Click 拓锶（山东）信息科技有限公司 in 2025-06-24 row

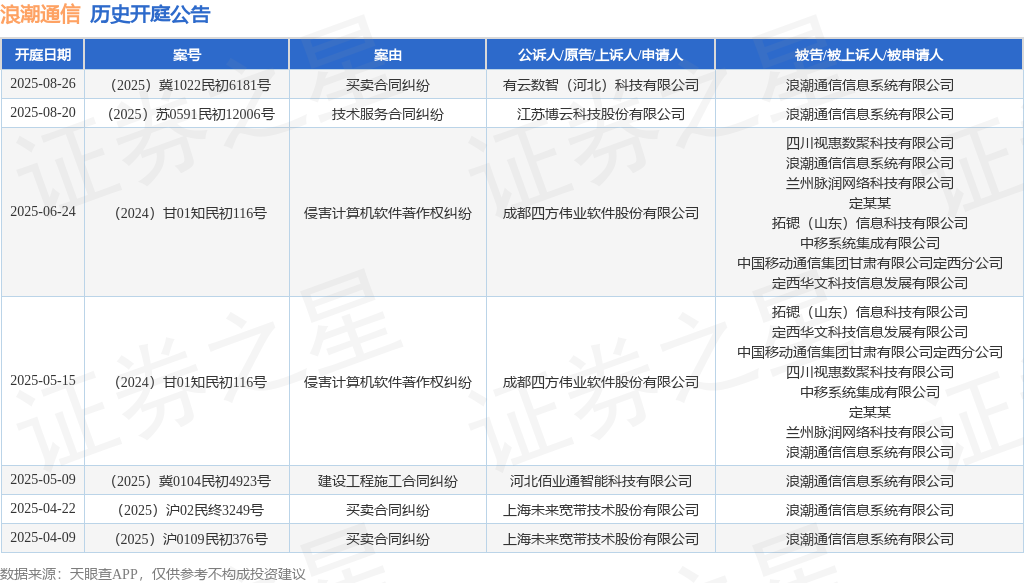870,223
